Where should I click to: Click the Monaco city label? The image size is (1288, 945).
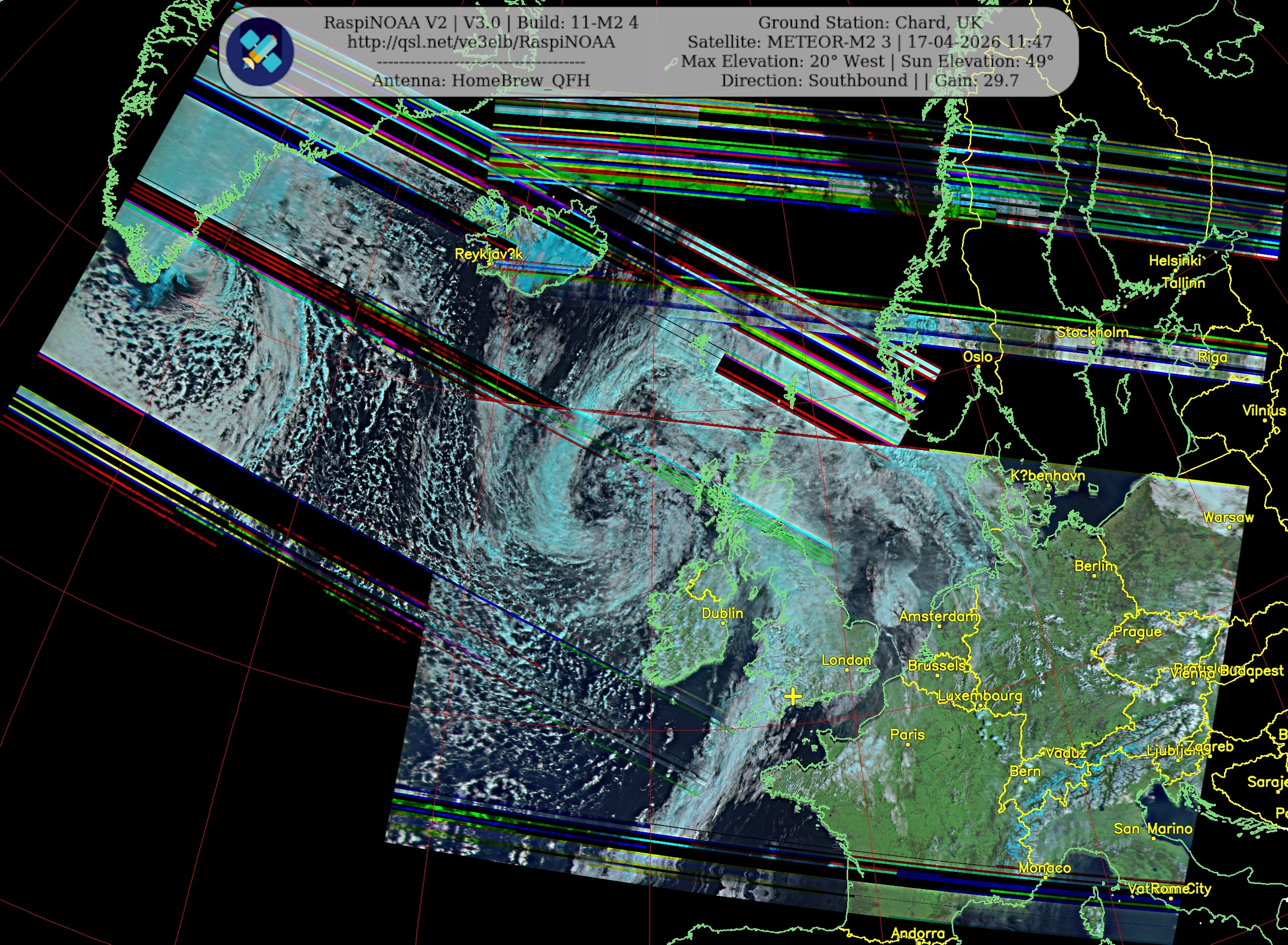click(1044, 868)
